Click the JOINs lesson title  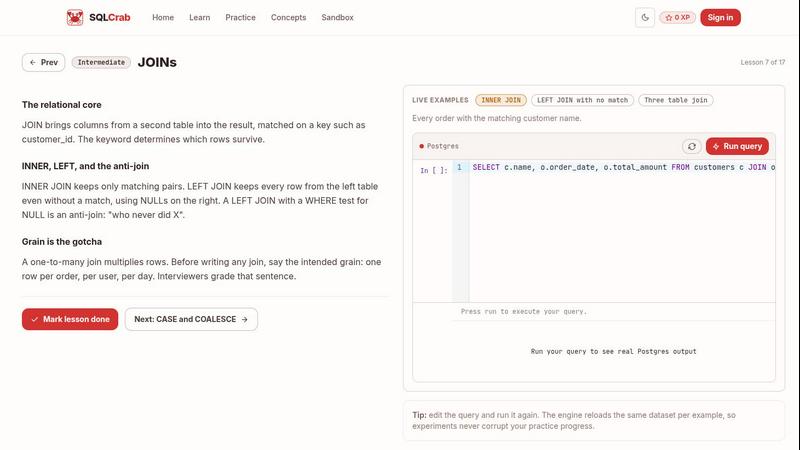click(157, 62)
